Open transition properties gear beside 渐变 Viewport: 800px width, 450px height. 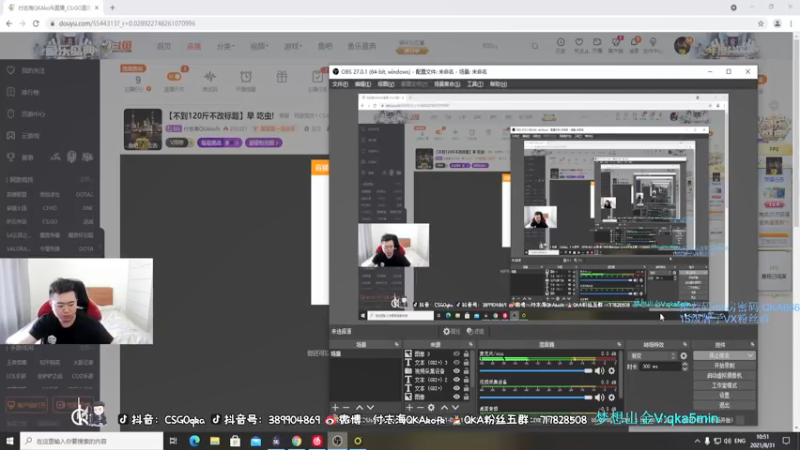(x=684, y=356)
